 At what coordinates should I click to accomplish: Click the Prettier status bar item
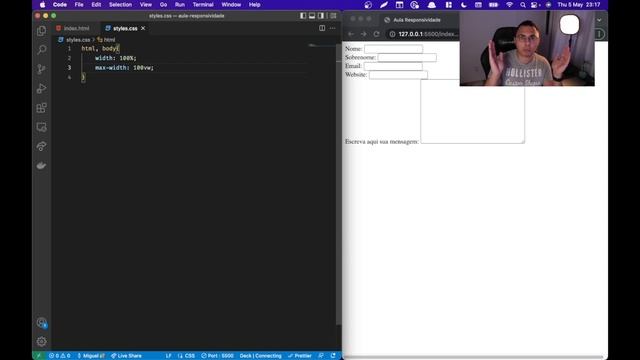[x=300, y=356]
